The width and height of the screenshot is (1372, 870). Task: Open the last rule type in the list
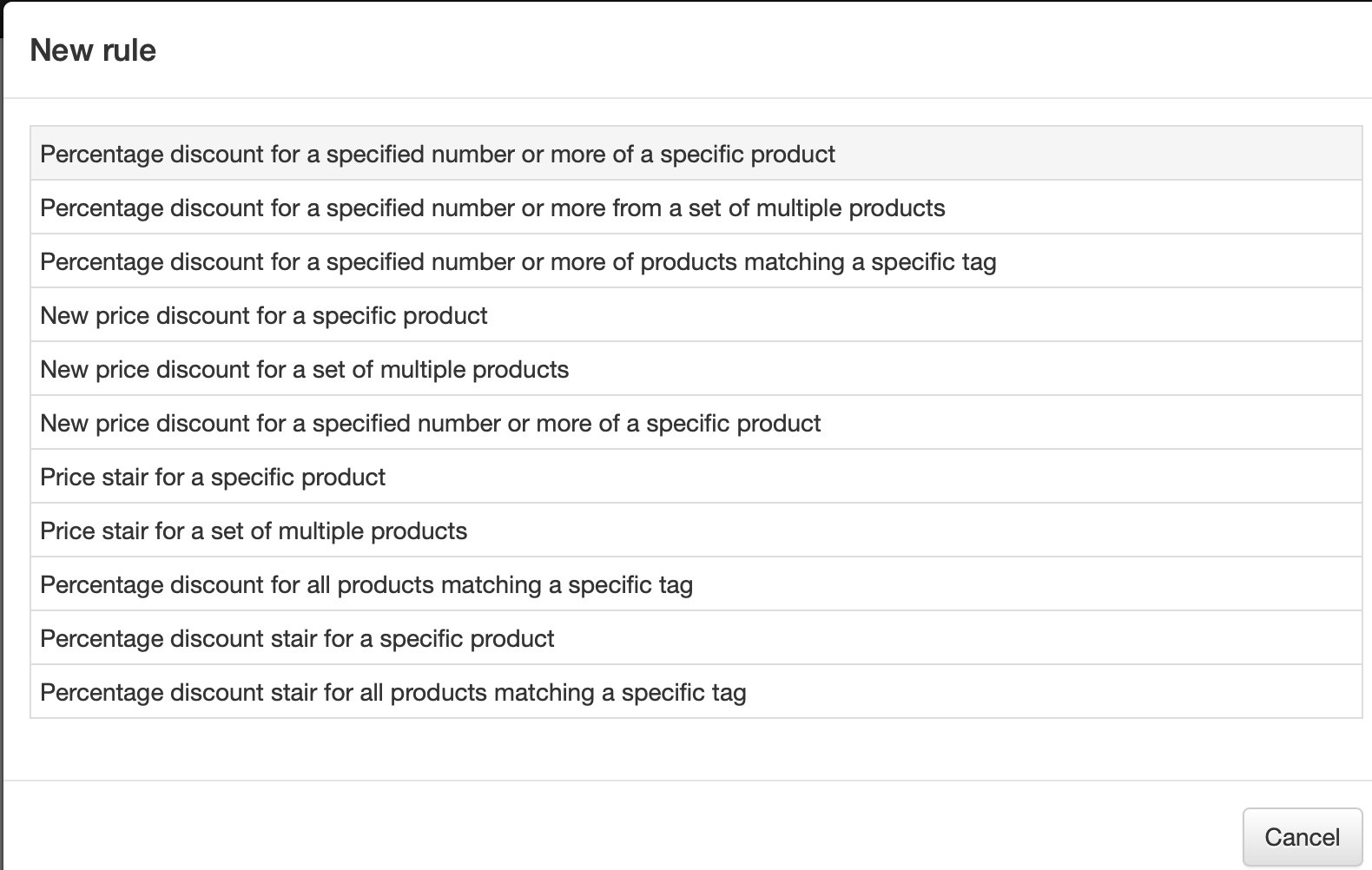pyautogui.click(x=392, y=693)
